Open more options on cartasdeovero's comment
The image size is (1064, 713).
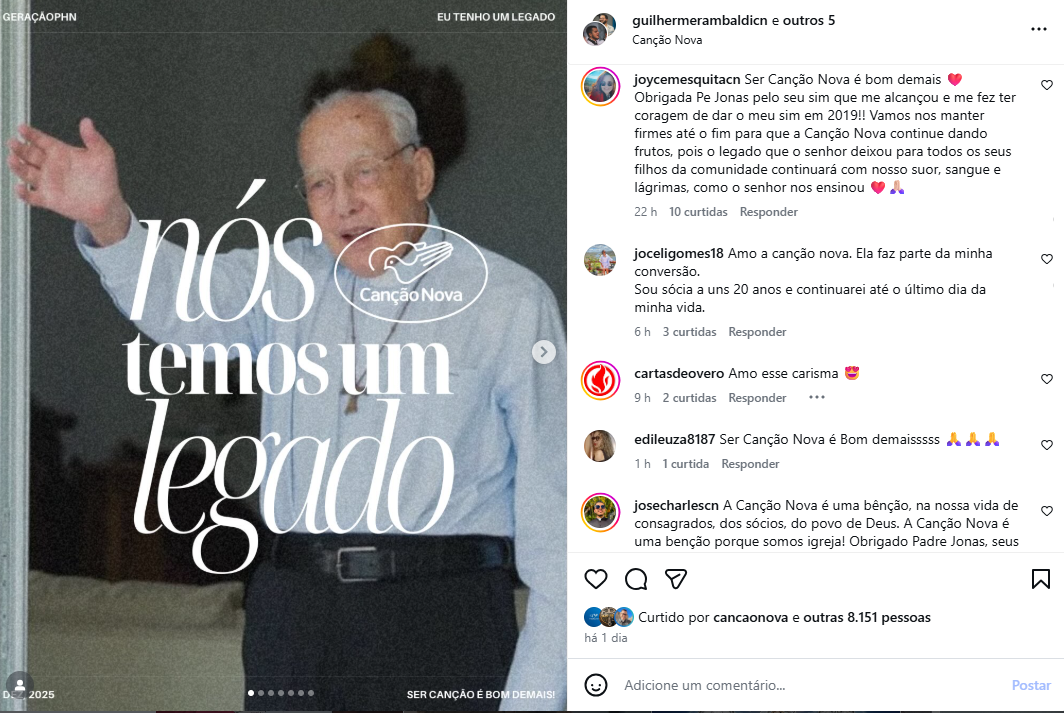[817, 398]
